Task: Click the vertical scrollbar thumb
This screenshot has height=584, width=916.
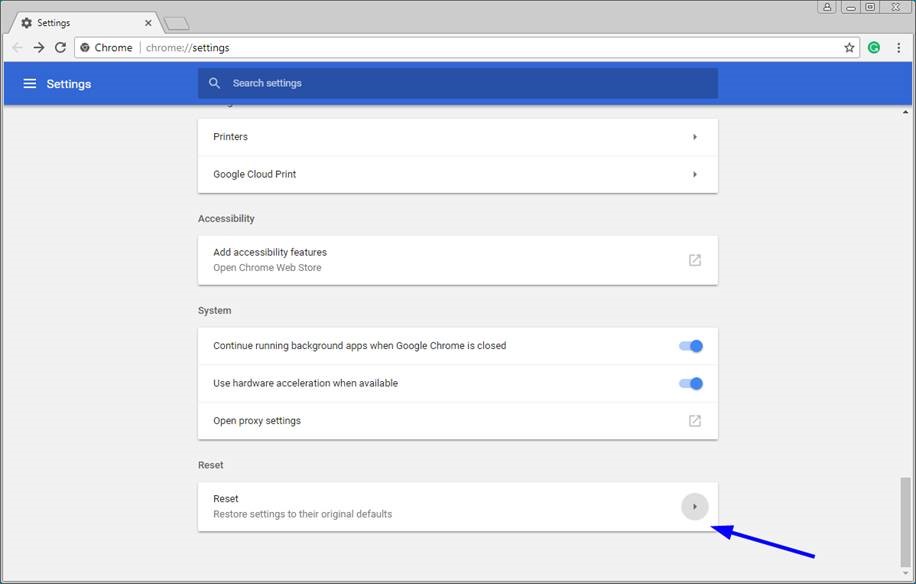Action: pos(905,522)
